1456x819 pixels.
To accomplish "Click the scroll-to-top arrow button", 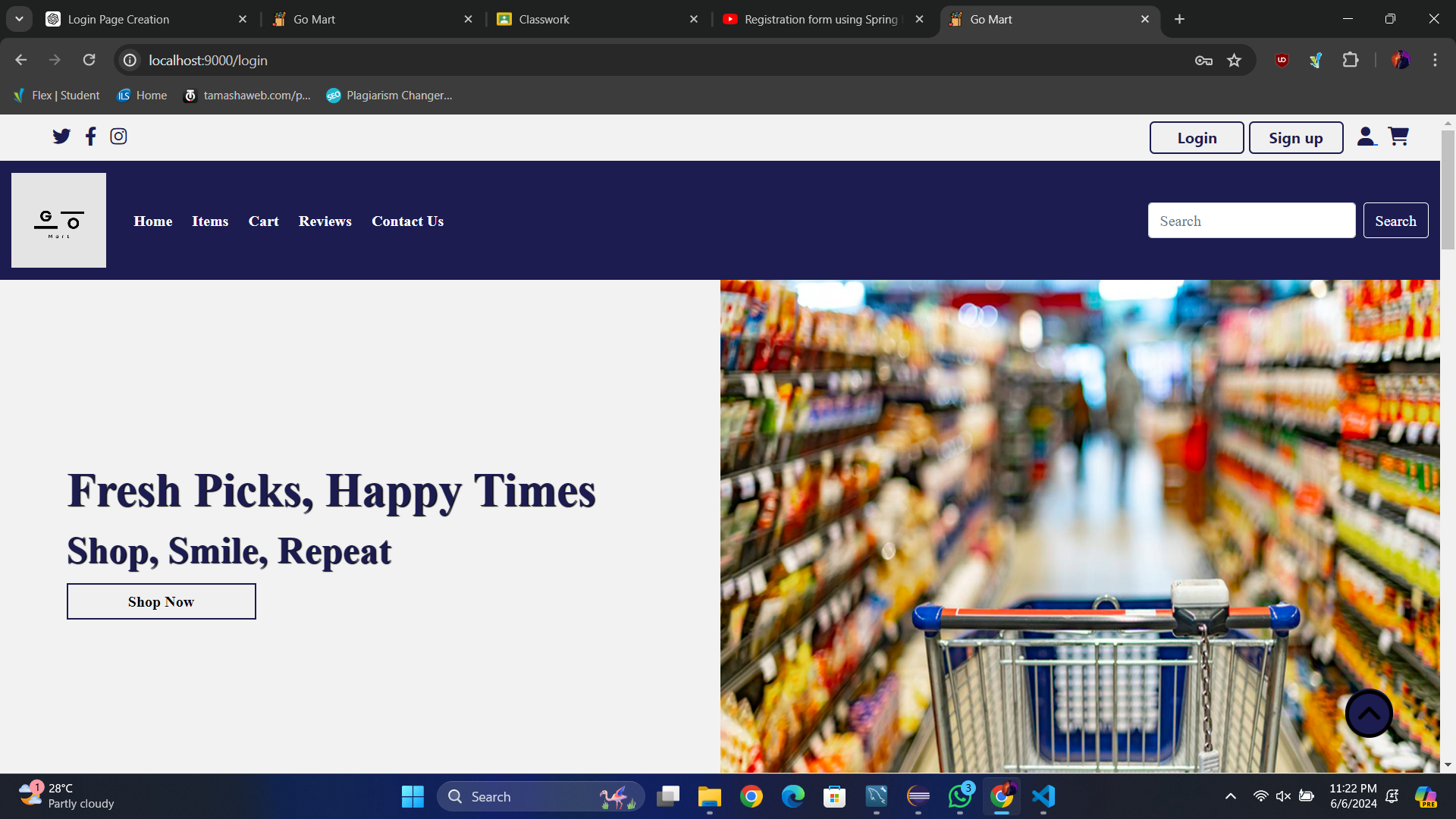I will click(1369, 713).
